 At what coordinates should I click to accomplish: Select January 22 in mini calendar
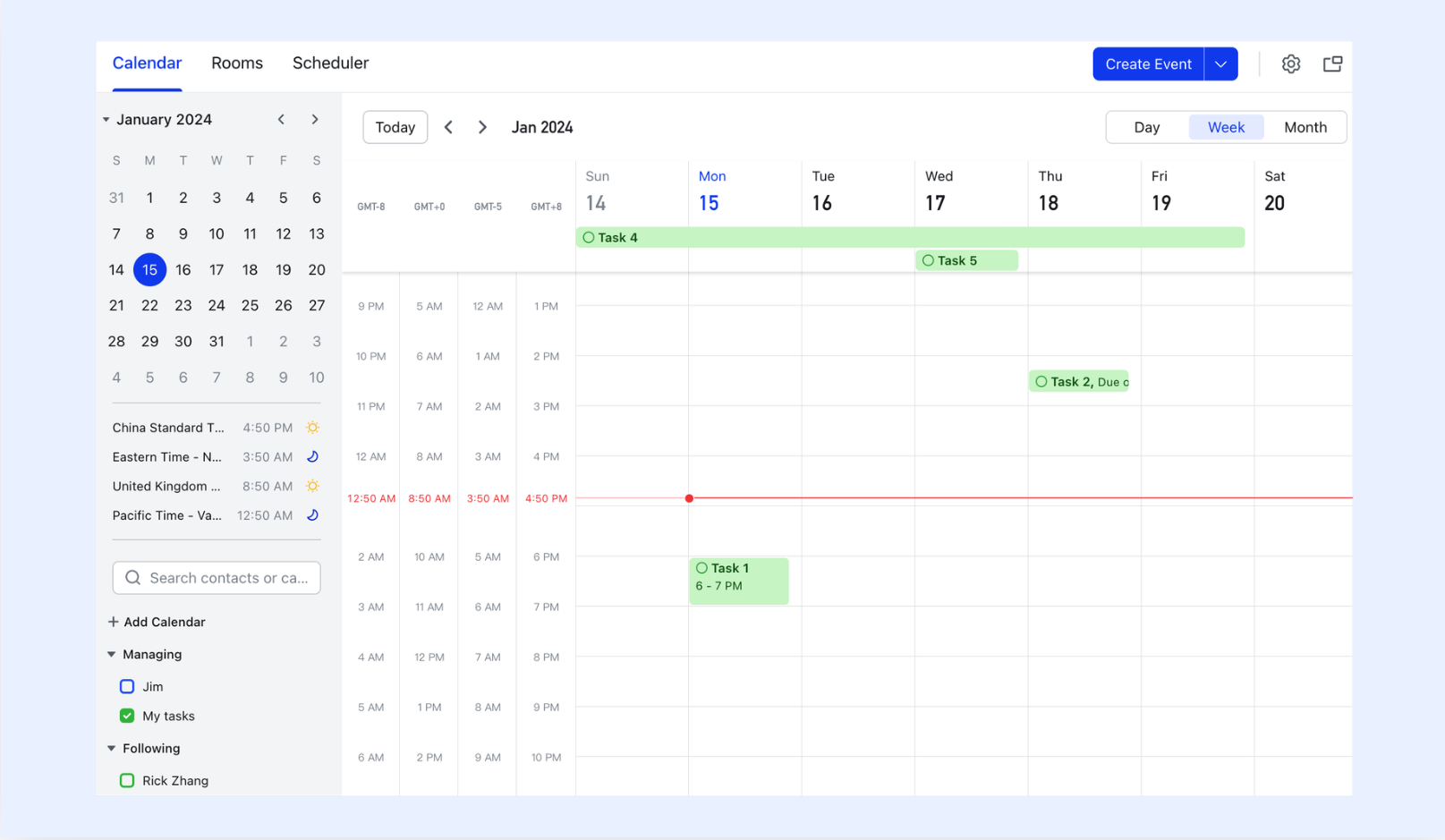pos(149,306)
